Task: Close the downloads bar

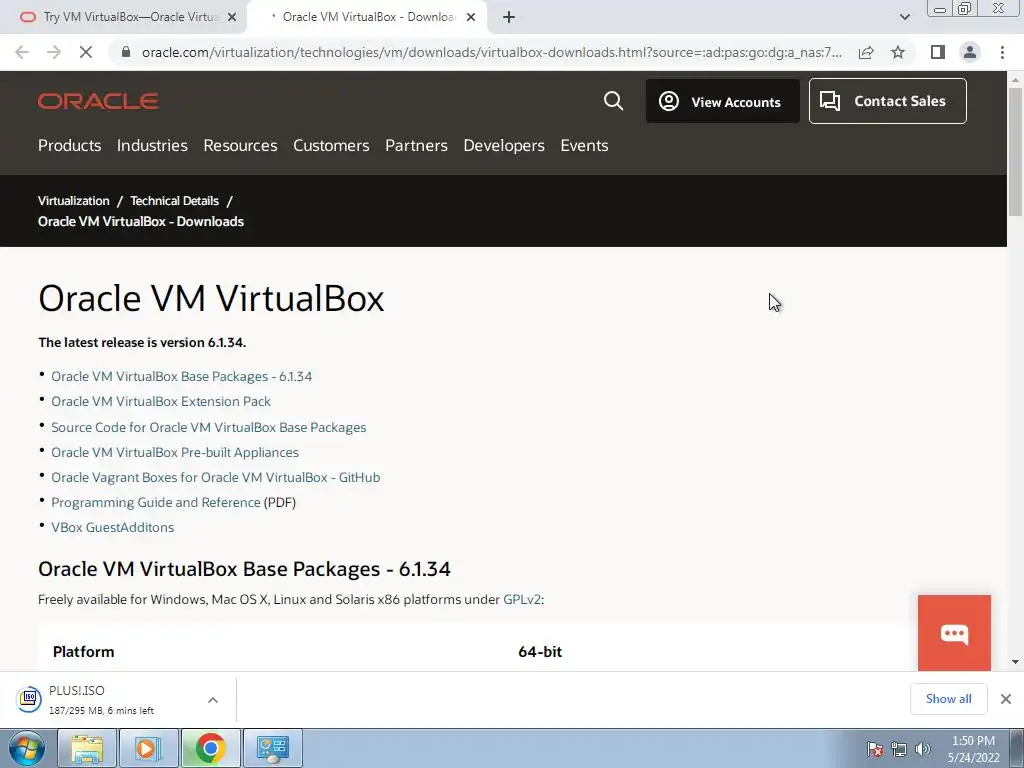Action: coord(1006,699)
